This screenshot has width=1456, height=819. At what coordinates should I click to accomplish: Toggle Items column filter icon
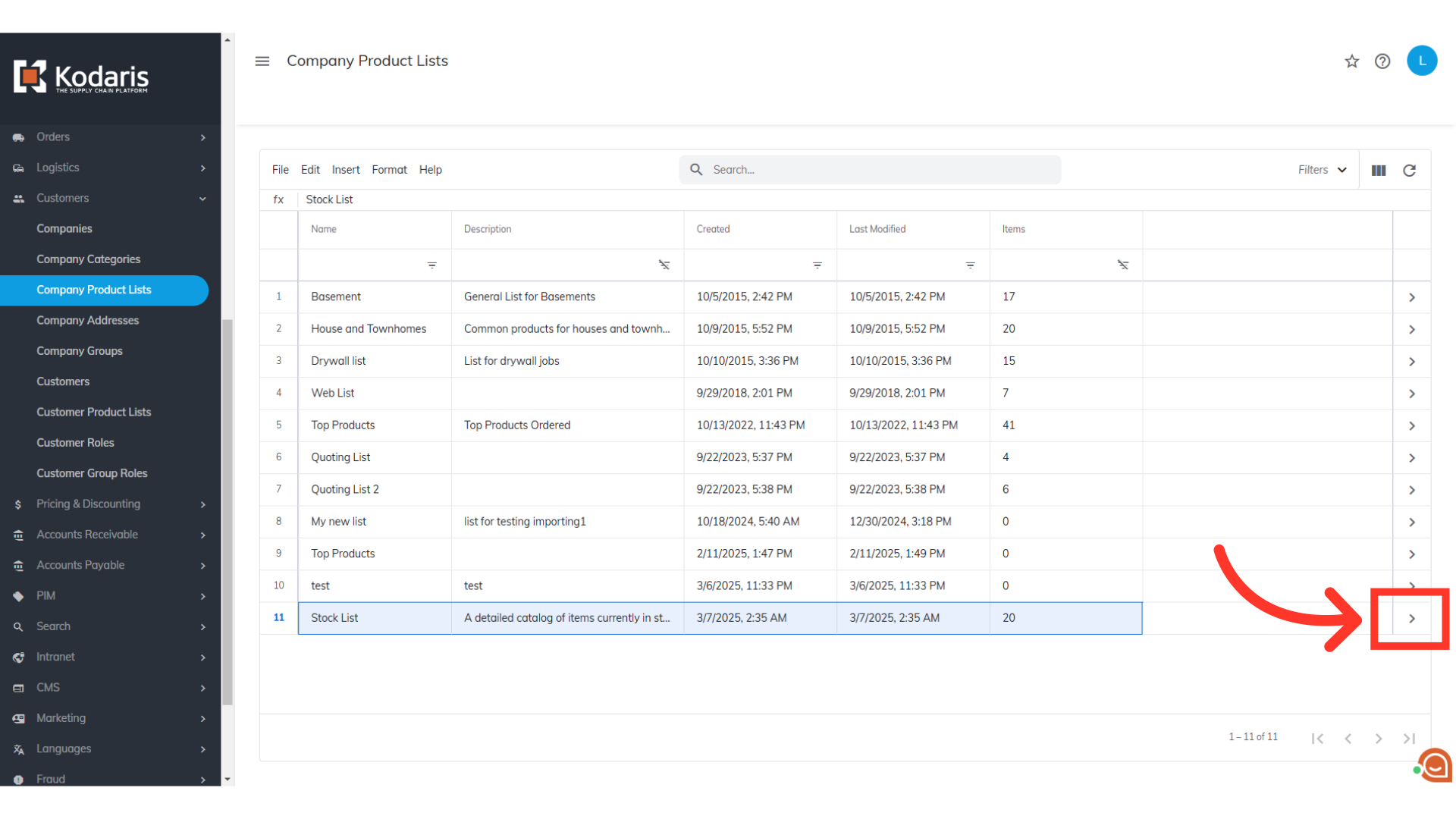click(1122, 265)
